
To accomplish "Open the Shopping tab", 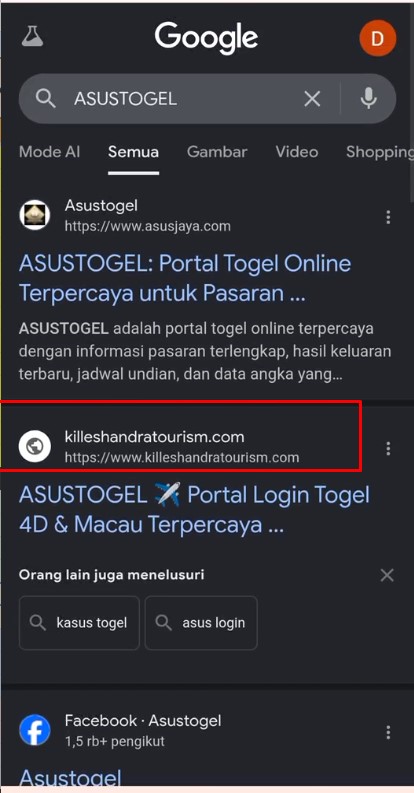I will [x=380, y=152].
